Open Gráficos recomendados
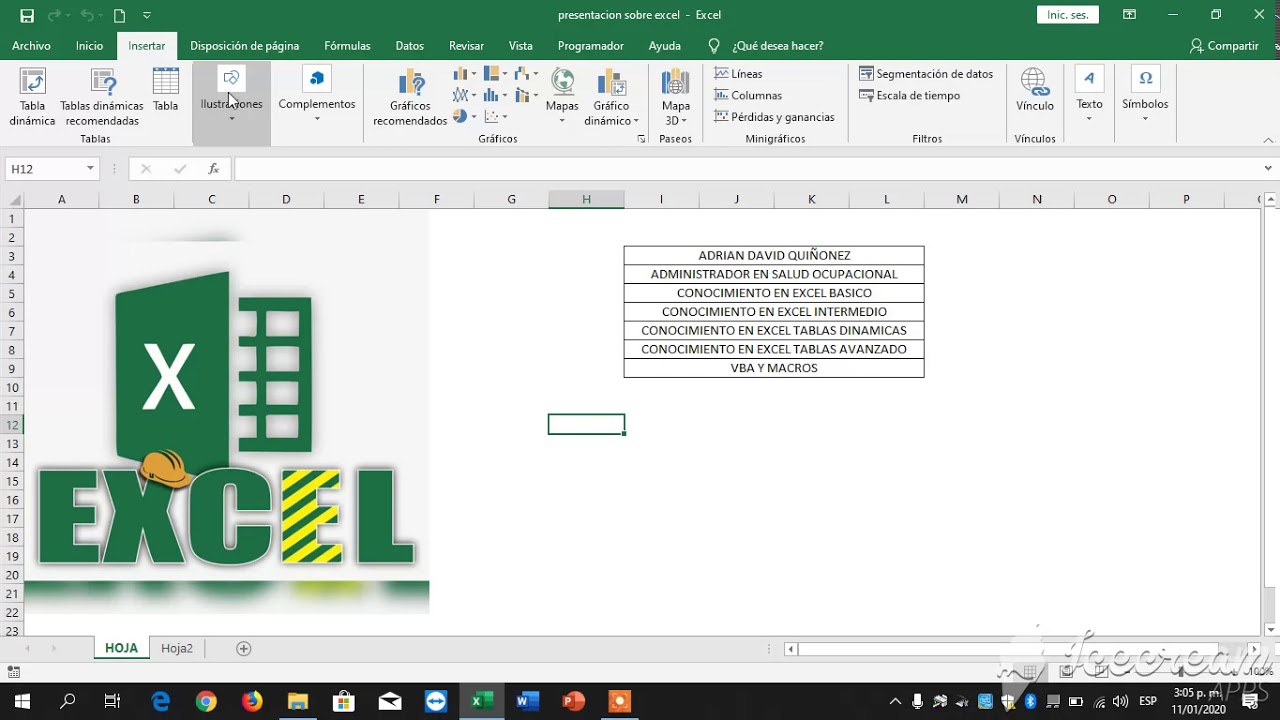 (410, 97)
